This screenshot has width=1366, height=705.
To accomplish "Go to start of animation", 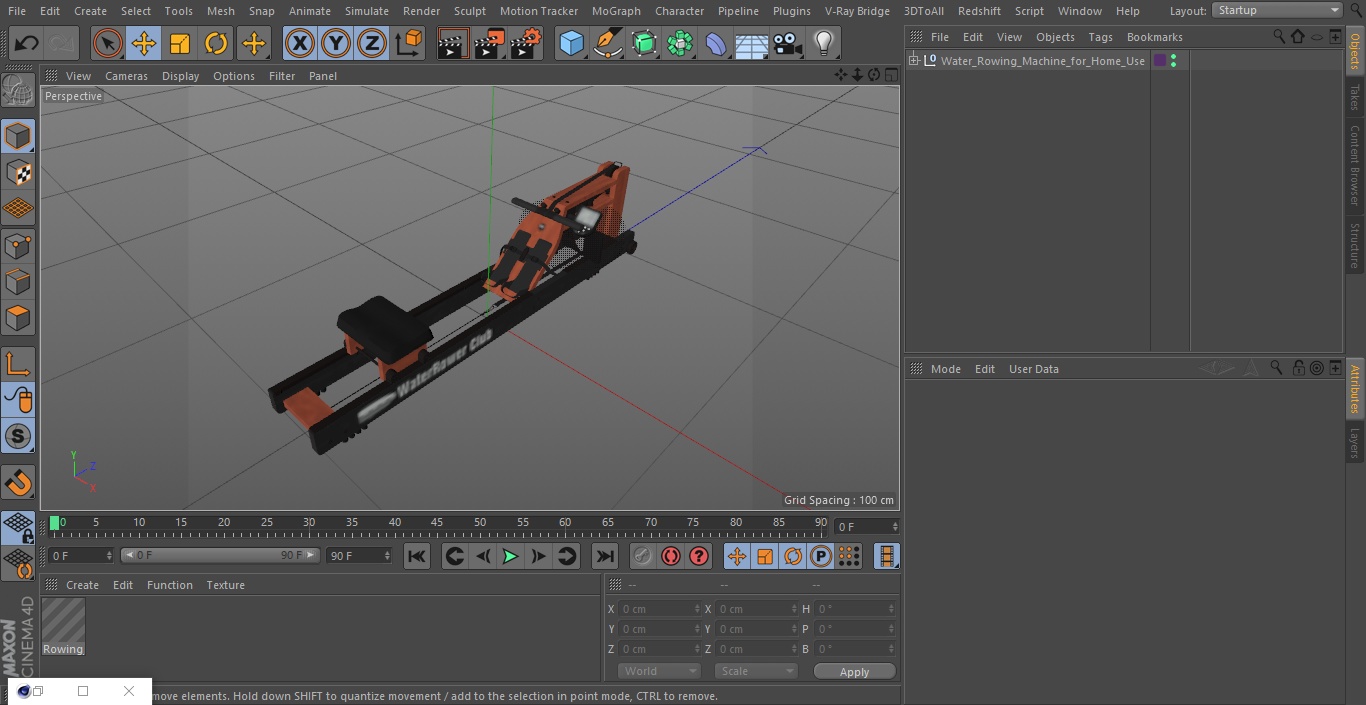I will tap(417, 556).
